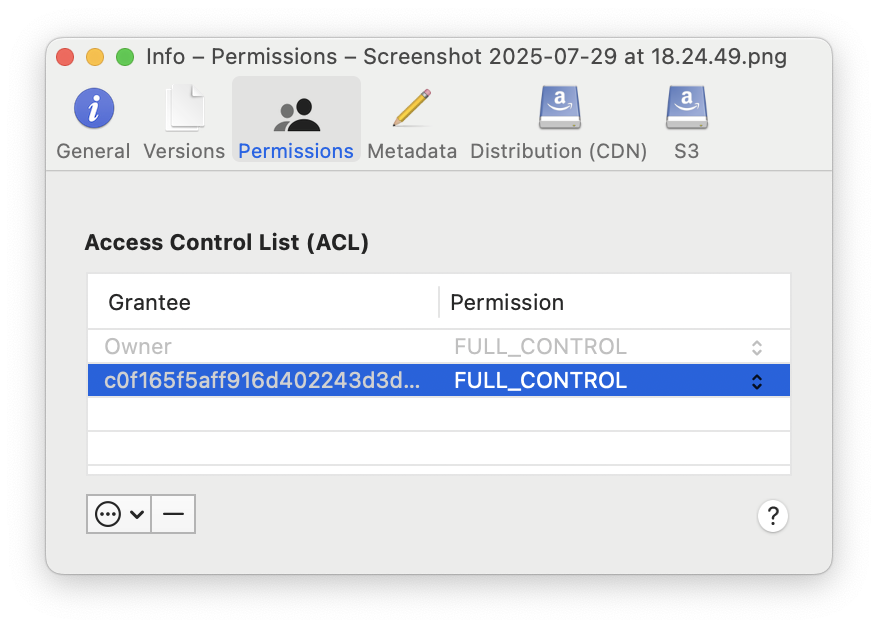Open the Owner row's permission dropdown

[757, 346]
